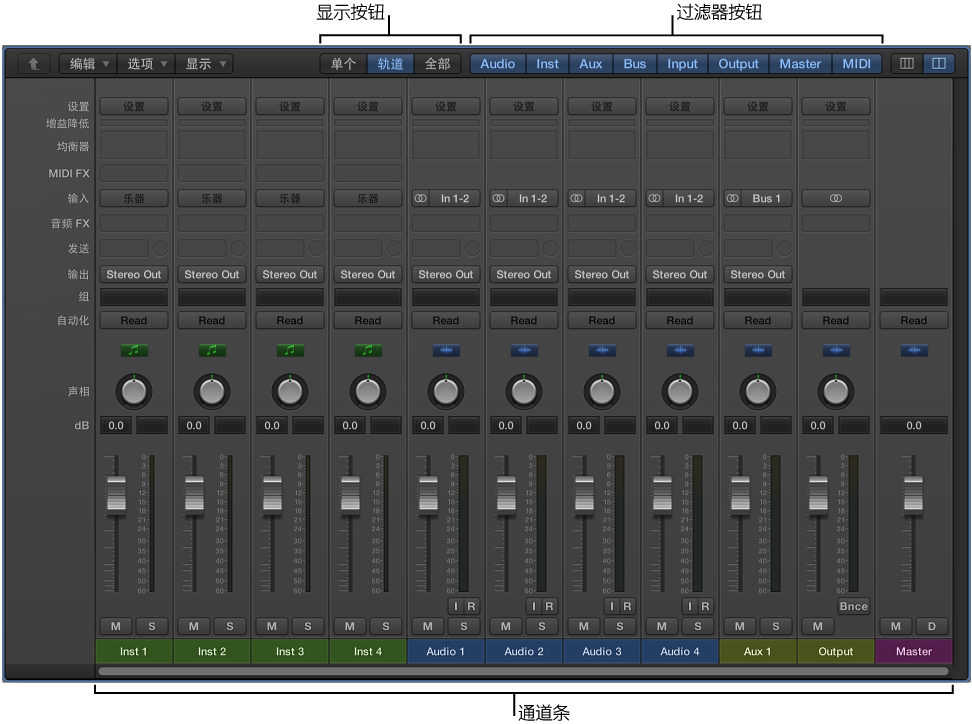
Task: Click the 设置 button on Audio 3
Action: point(602,107)
